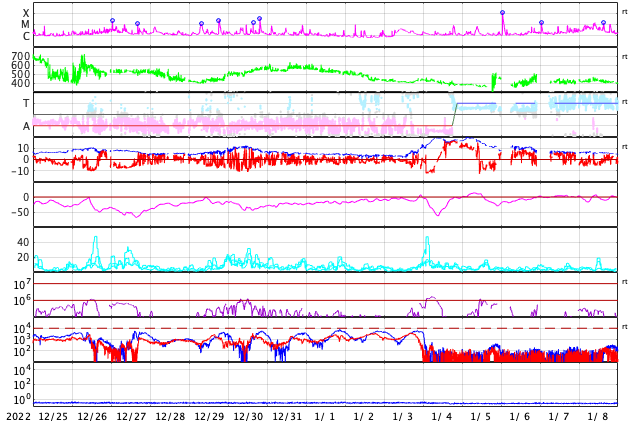Click the '1/ 4' date label
Viewport: 634px width, 424px height.
(x=442, y=417)
